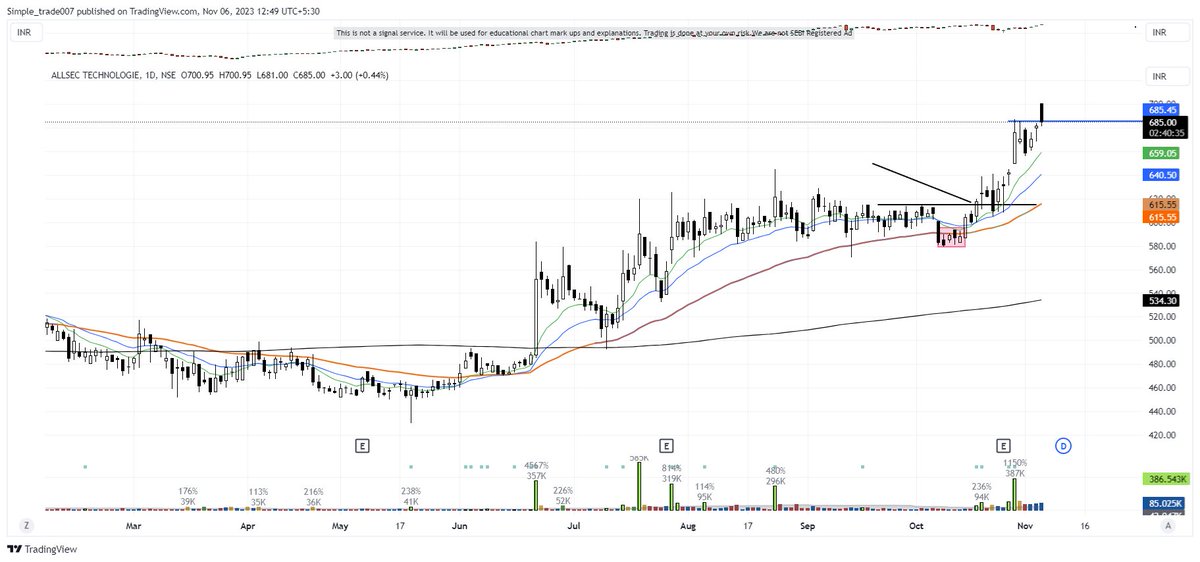Click the Jun label on time axis
This screenshot has height=562, width=1200.
[x=460, y=524]
